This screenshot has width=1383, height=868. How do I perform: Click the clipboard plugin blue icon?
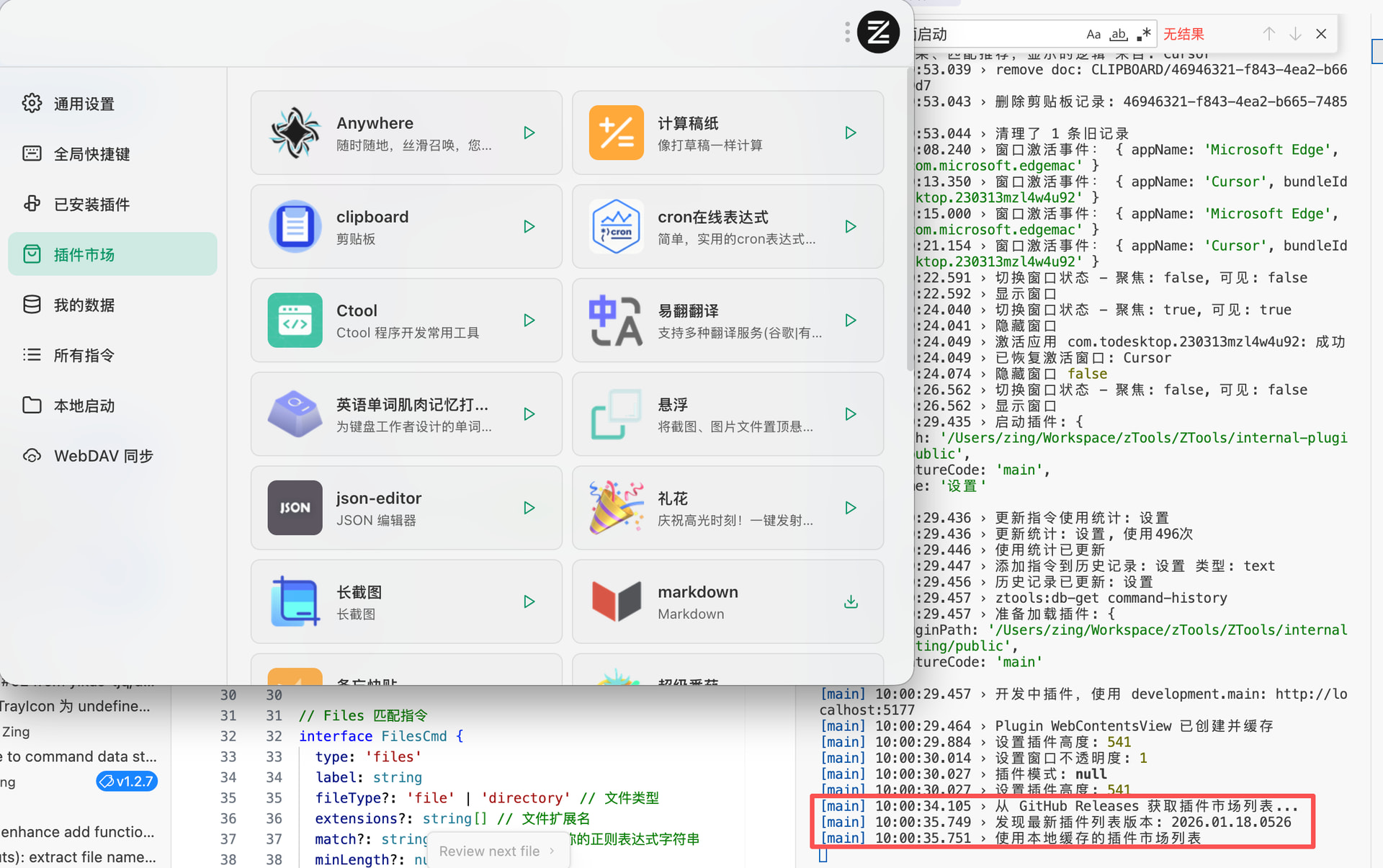[295, 226]
